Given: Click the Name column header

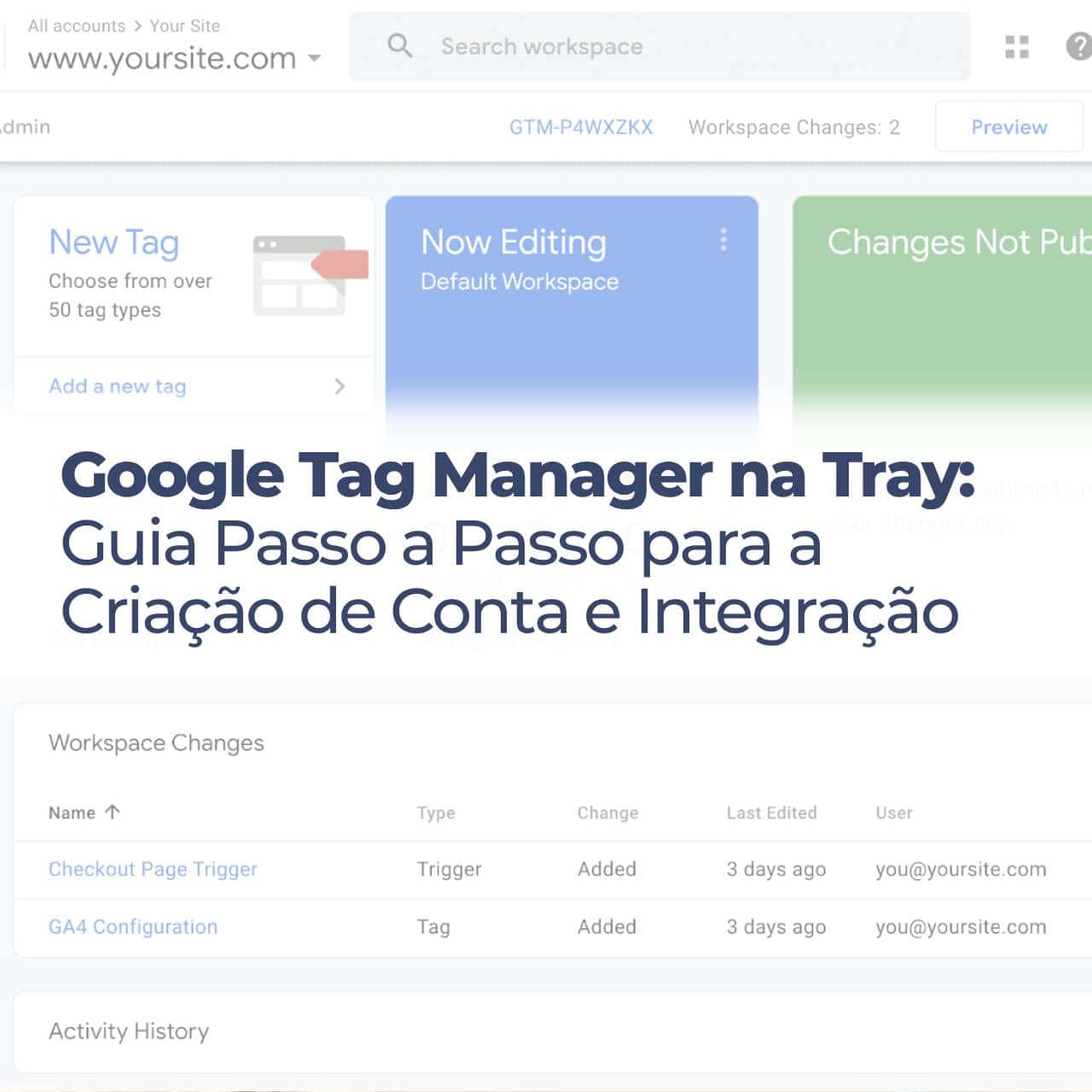Looking at the screenshot, I should [x=72, y=812].
